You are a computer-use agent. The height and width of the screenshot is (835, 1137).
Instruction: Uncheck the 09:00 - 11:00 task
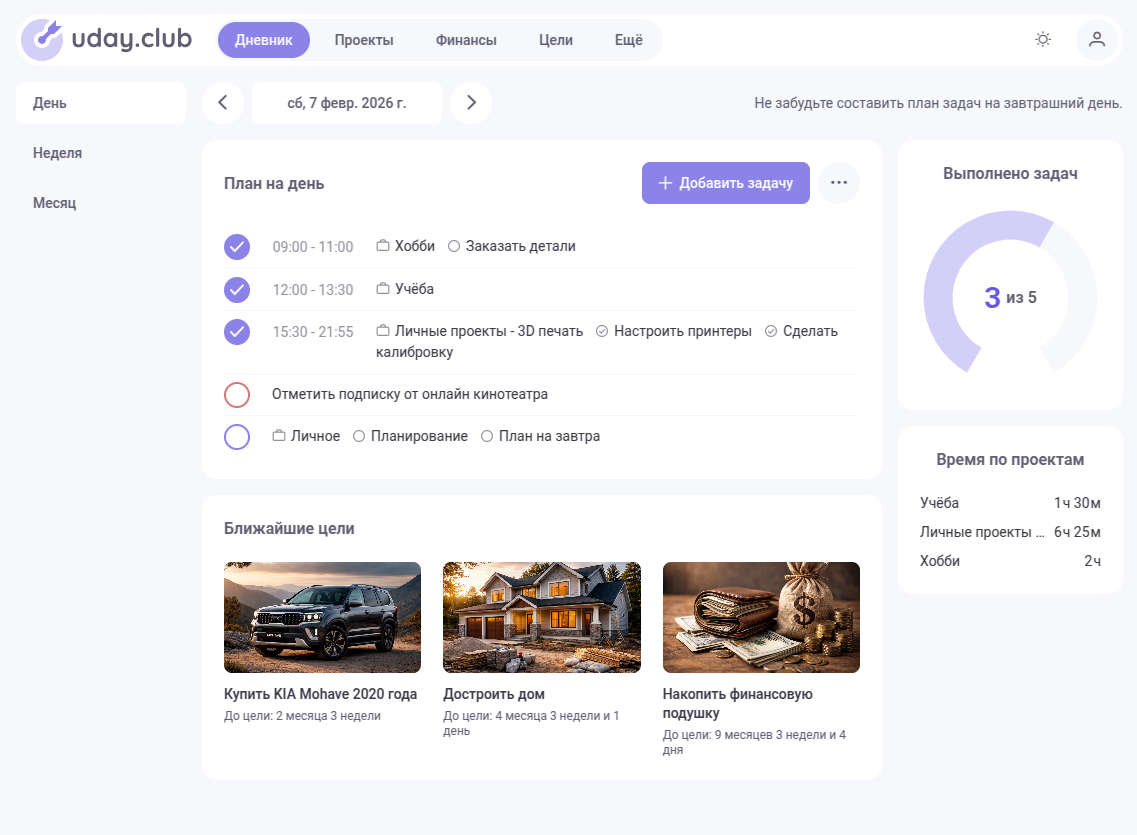click(237, 247)
